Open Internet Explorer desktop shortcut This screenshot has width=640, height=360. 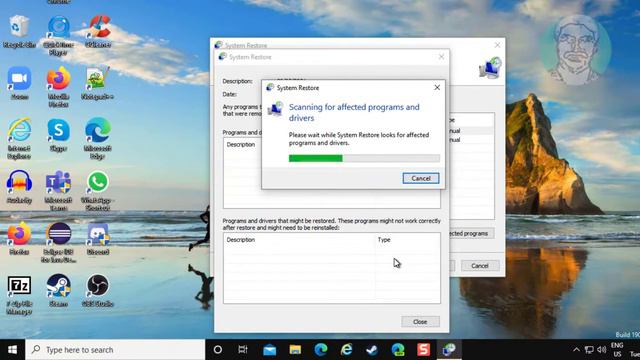19,139
